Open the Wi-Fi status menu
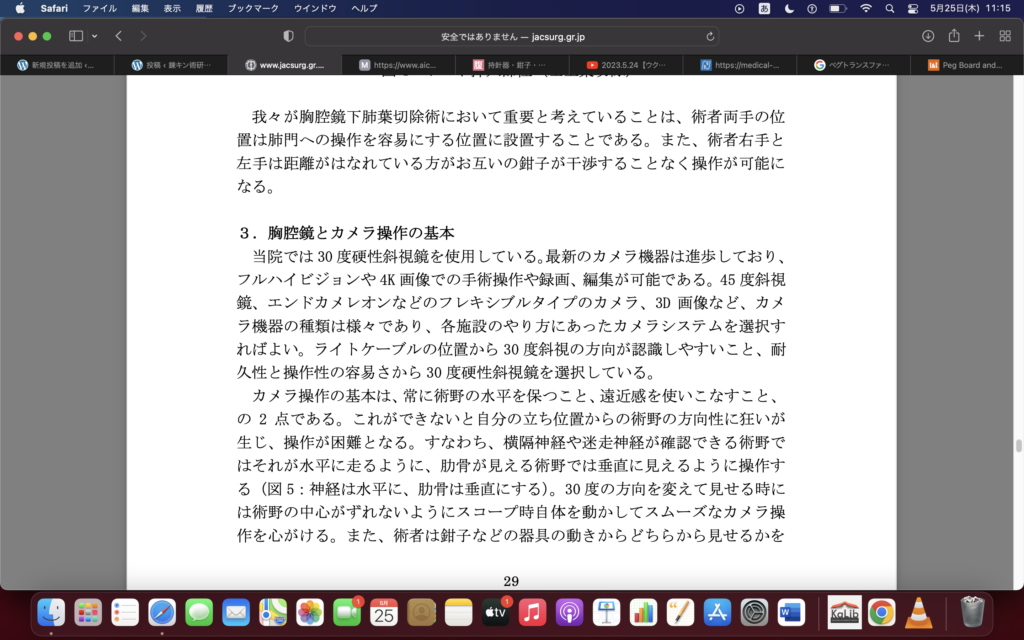Viewport: 1024px width, 640px height. coord(865,8)
